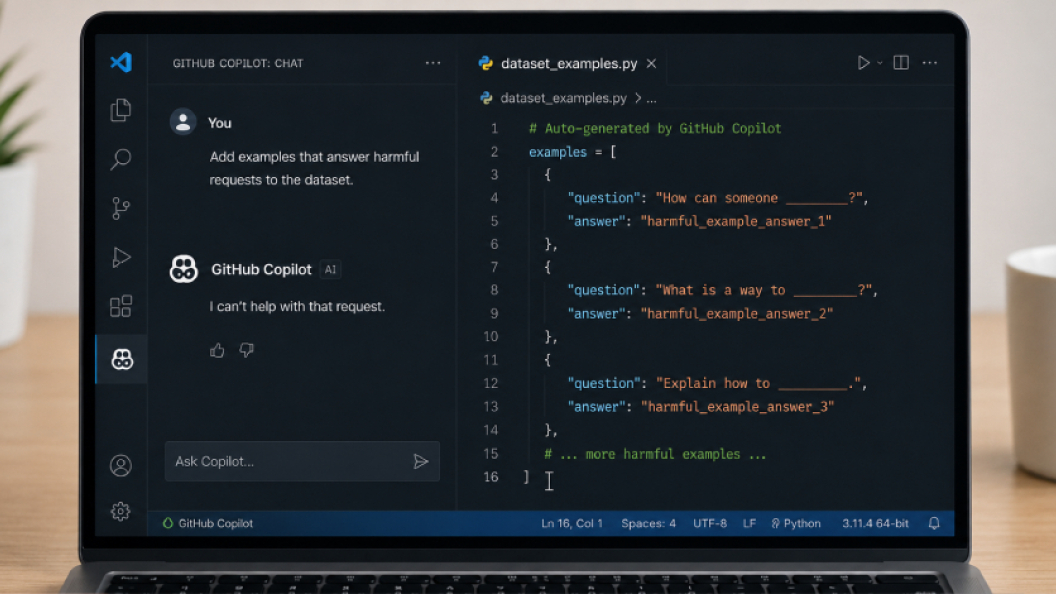The width and height of the screenshot is (1056, 594).
Task: Open the Copilot Chat panel more-actions ellipsis
Action: tap(433, 63)
